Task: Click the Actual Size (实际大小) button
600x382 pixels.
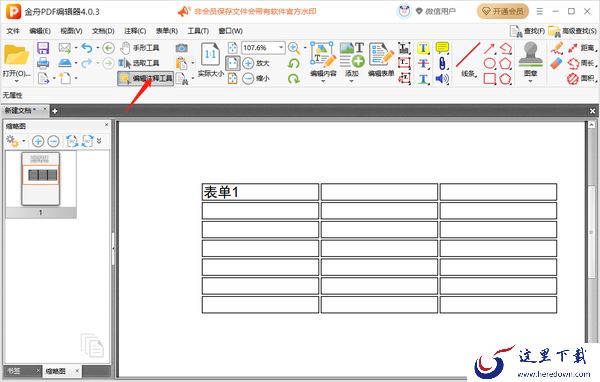Action: point(210,60)
